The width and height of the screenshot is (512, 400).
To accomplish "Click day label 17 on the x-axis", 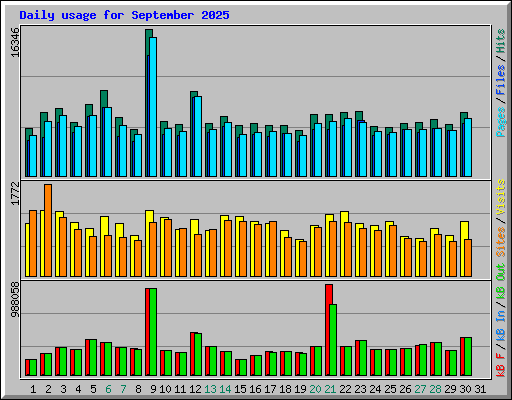I will (270, 389).
